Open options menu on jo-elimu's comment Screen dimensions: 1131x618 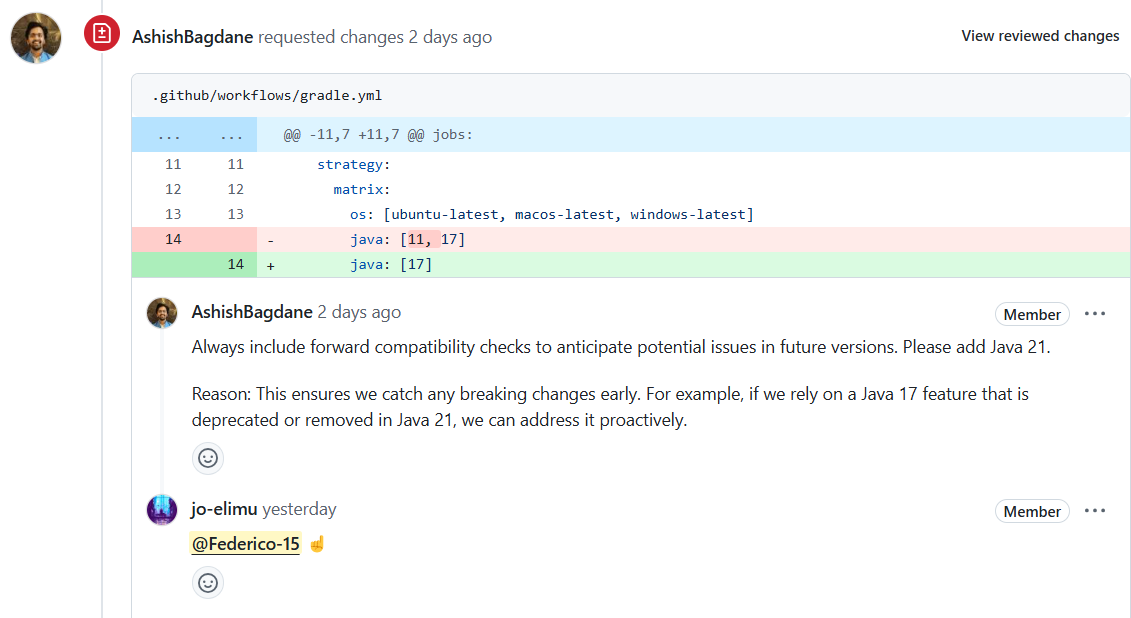click(x=1095, y=511)
